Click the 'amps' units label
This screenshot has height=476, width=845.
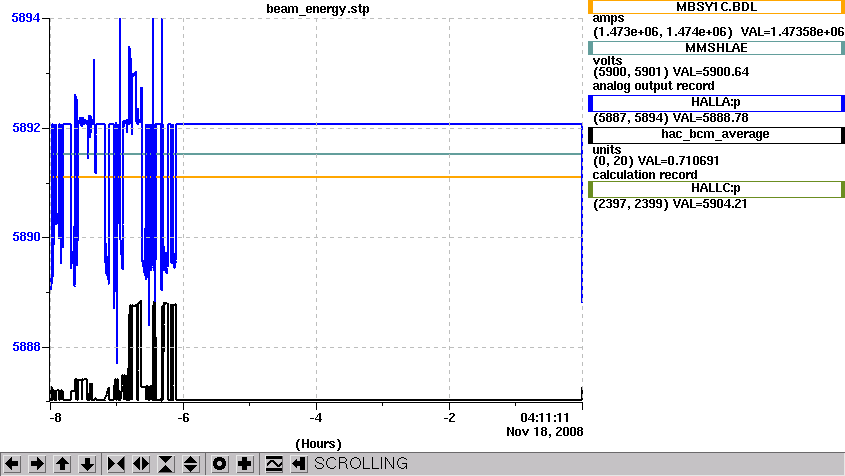coord(608,19)
